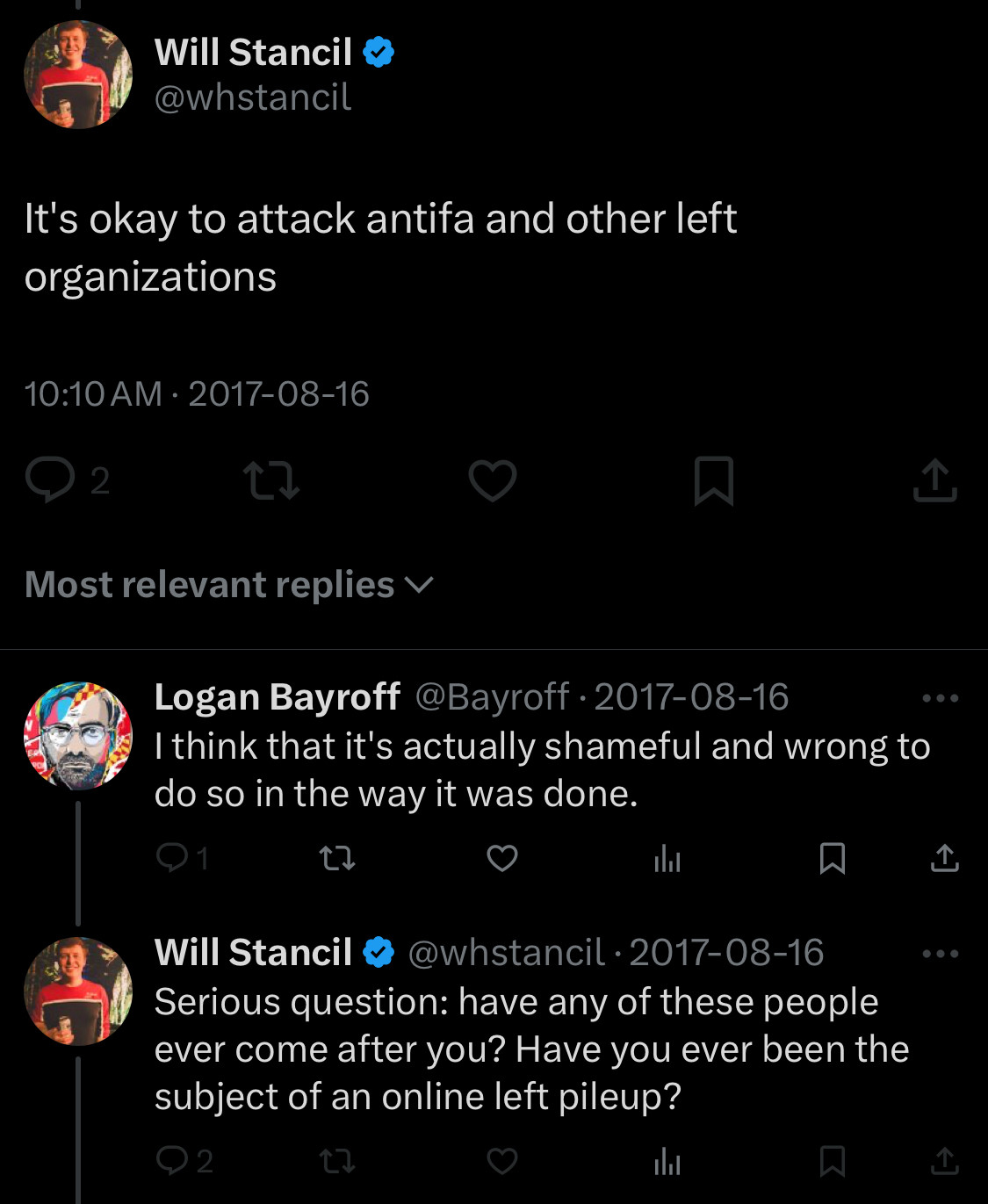Repost the main Will Stancil tweet
988x1204 pixels.
pyautogui.click(x=271, y=480)
